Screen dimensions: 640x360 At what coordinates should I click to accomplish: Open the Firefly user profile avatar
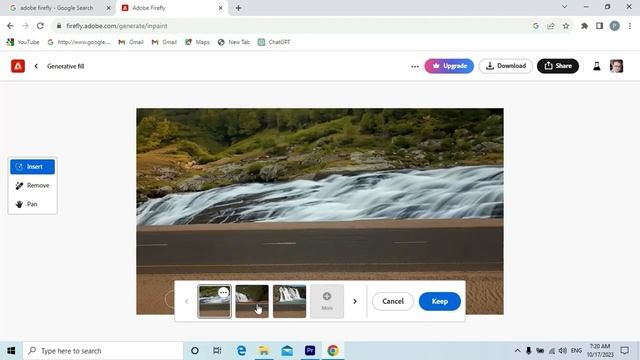[x=616, y=66]
